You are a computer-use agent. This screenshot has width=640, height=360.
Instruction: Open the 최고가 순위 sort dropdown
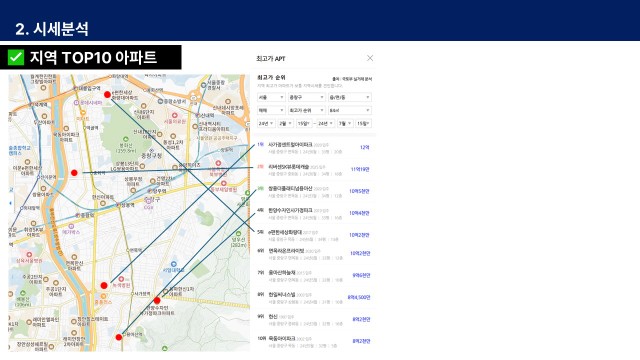[307, 111]
